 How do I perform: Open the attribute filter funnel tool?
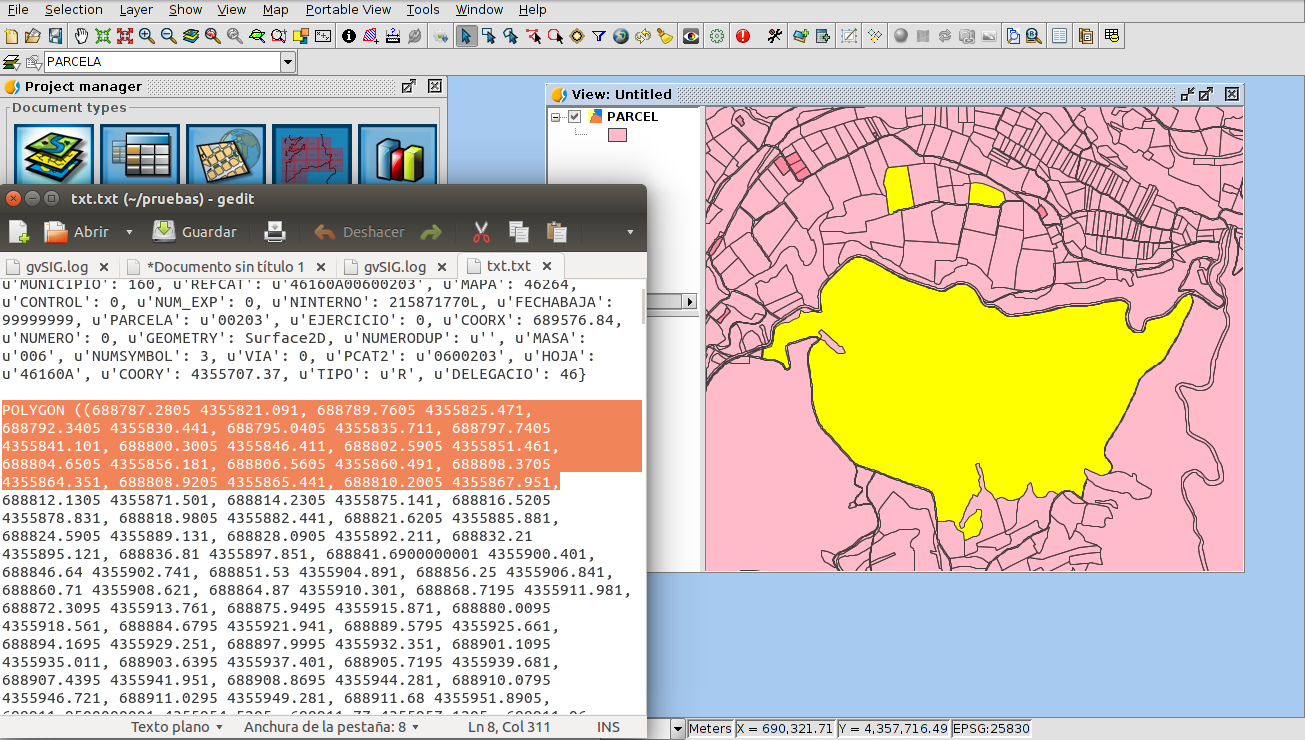point(598,36)
